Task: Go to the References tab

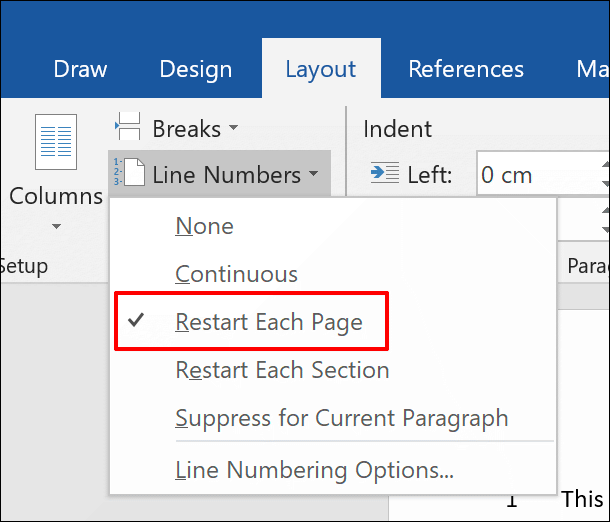Action: (465, 69)
